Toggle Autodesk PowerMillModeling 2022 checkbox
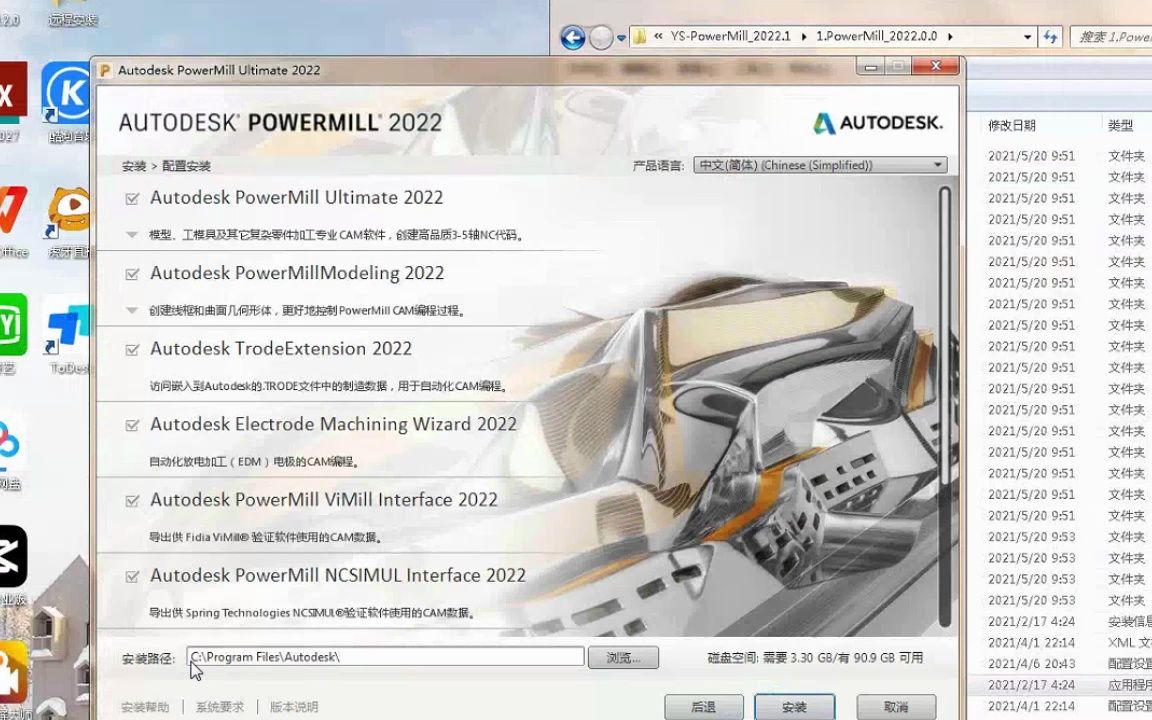1152x720 pixels. click(132, 274)
